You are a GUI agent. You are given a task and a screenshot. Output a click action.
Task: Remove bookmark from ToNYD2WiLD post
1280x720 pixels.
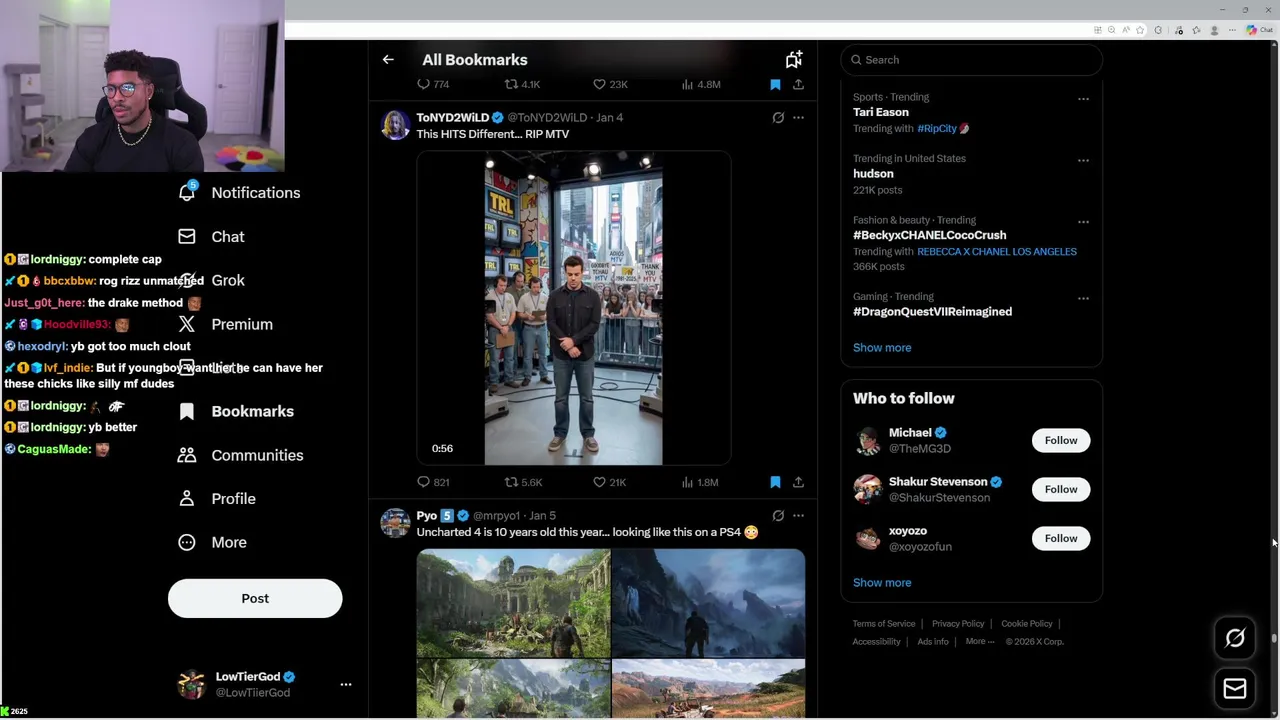click(x=775, y=482)
